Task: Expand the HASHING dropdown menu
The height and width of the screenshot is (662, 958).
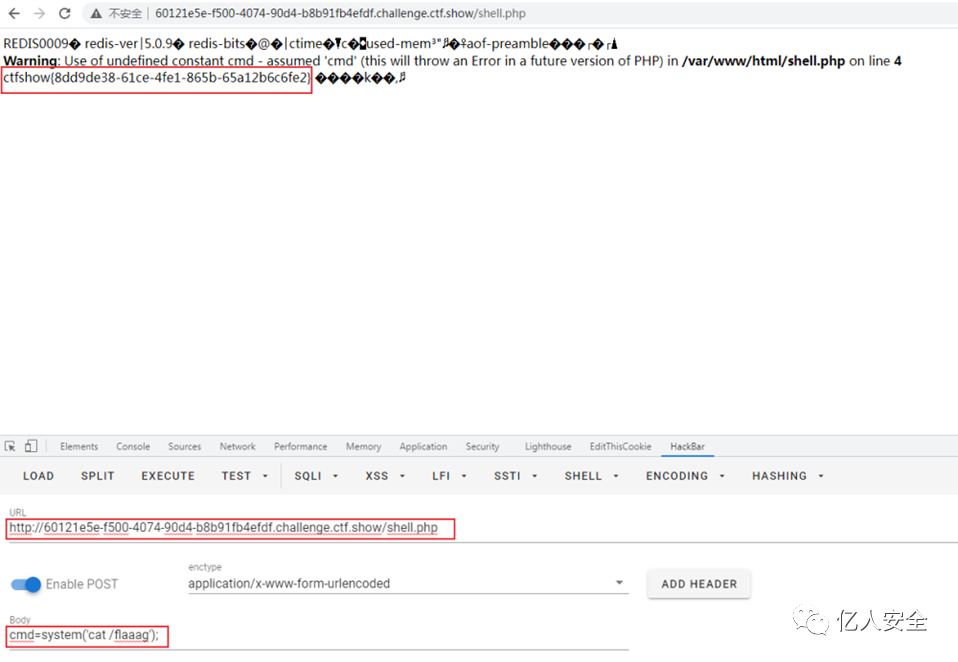Action: click(788, 476)
